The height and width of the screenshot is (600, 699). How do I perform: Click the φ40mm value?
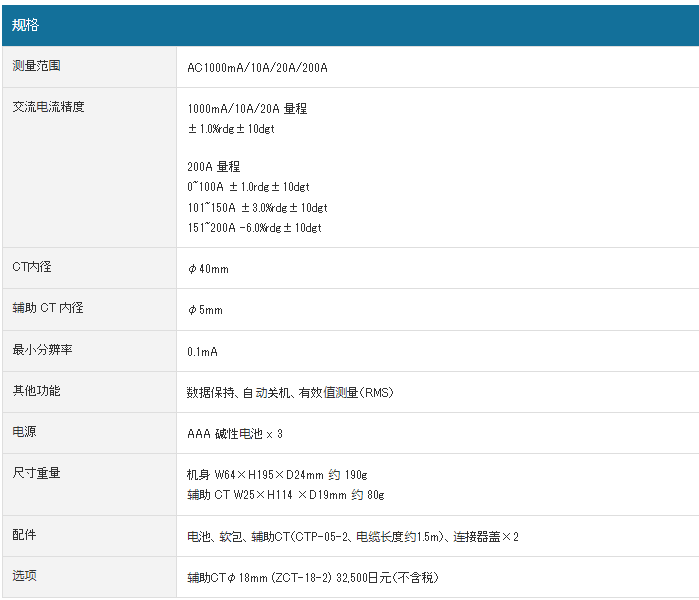(x=208, y=270)
